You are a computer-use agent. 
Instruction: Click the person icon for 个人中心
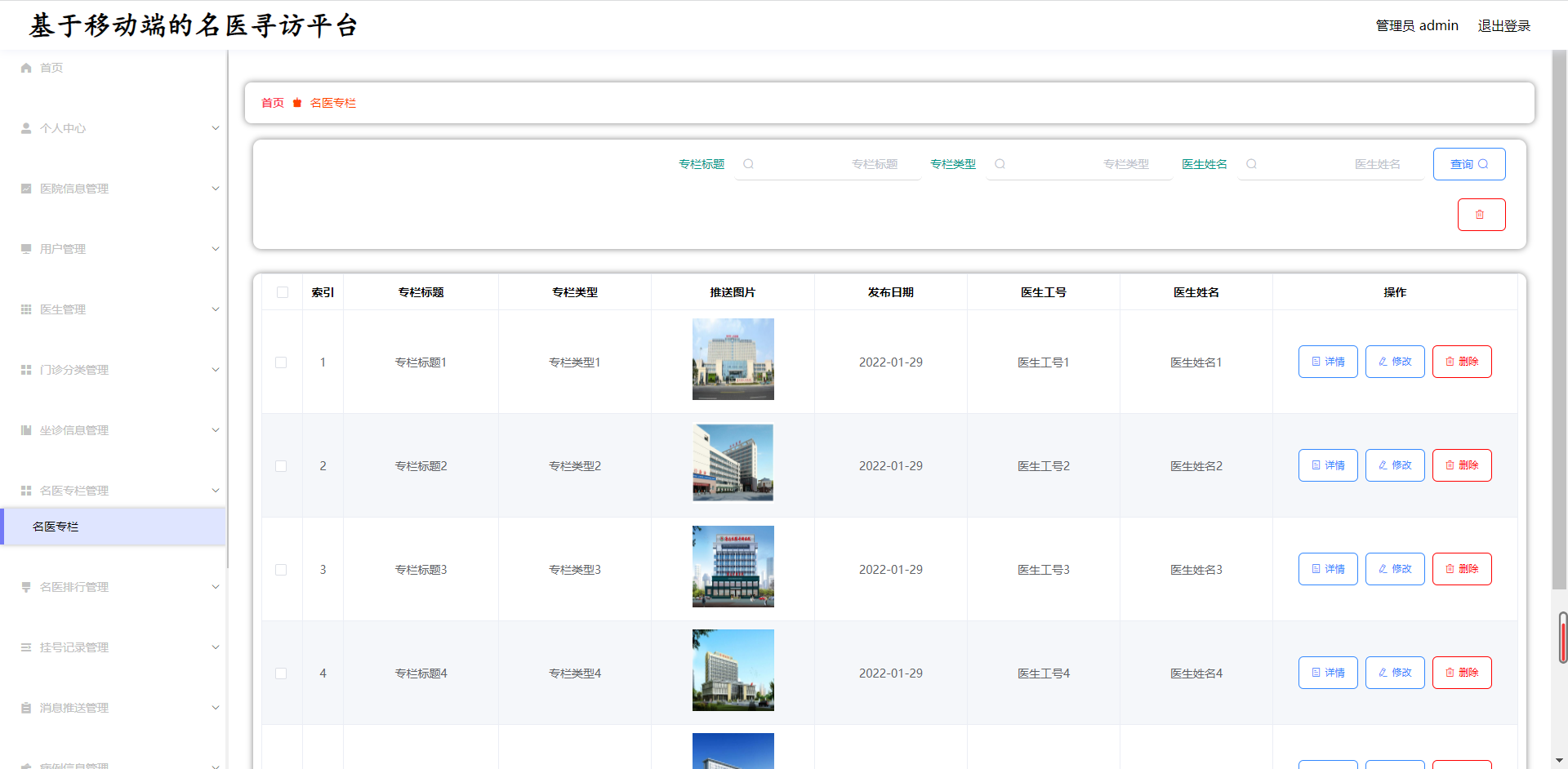26,128
